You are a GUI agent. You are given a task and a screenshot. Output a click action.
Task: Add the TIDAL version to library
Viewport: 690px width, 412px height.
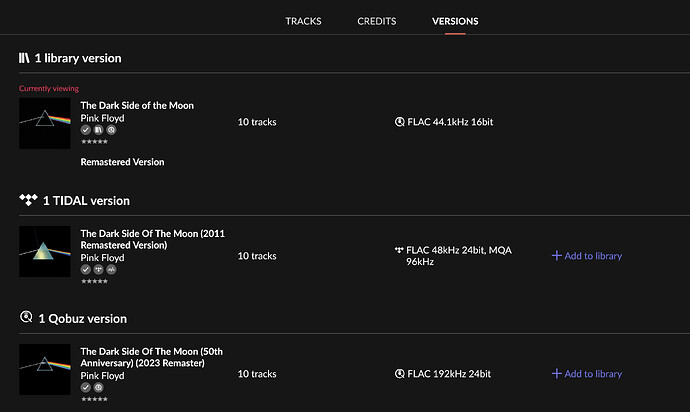click(x=587, y=256)
